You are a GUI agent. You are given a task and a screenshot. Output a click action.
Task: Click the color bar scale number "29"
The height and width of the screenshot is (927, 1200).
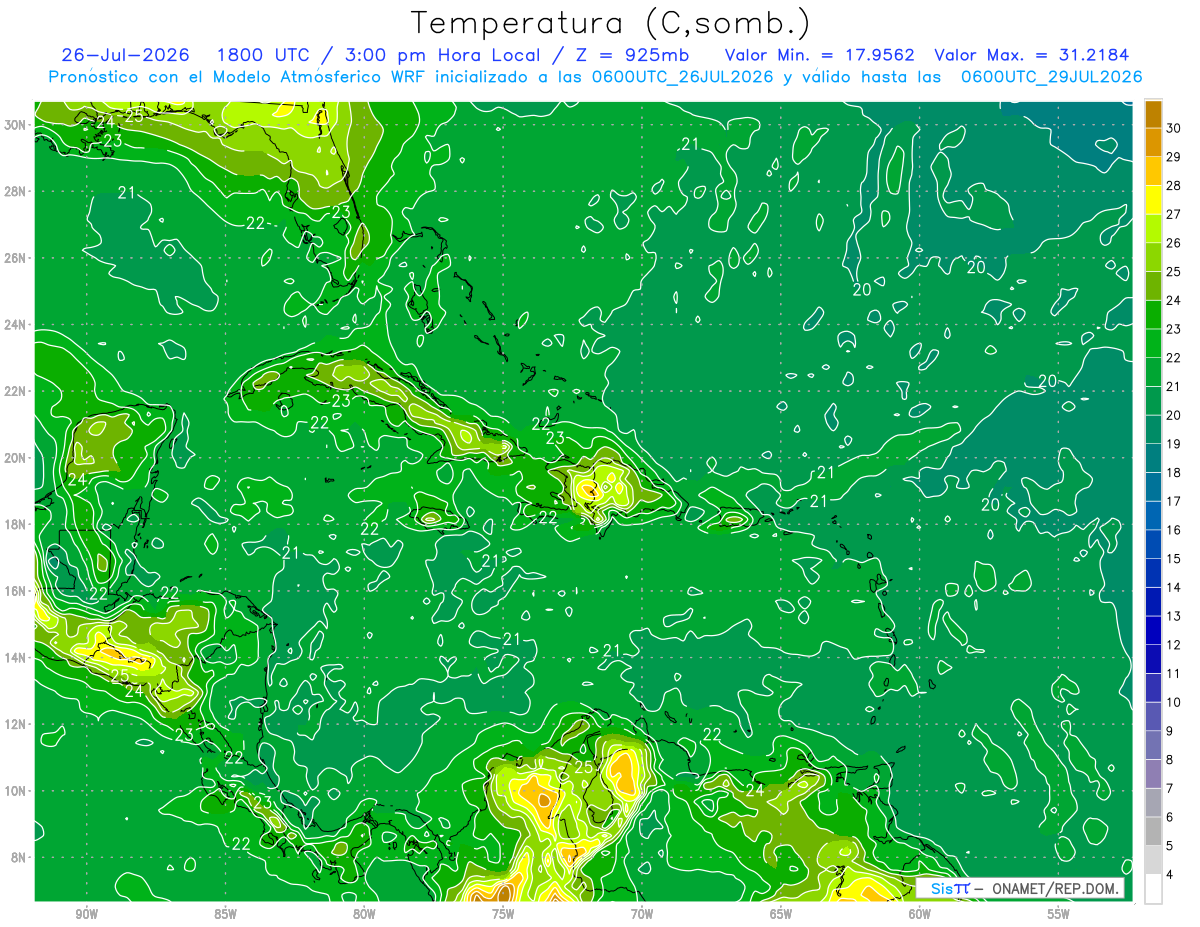point(1174,156)
